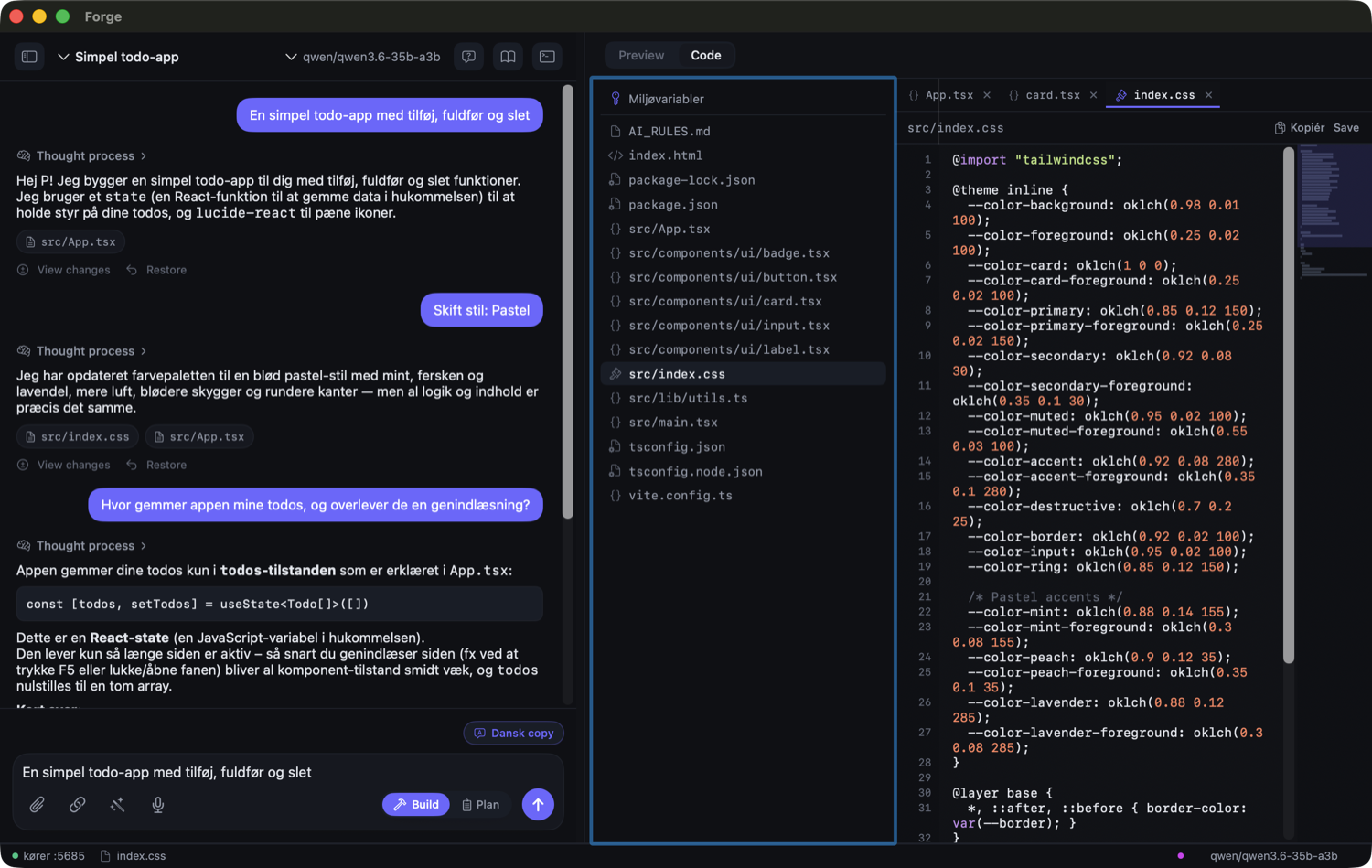Open the chat bubble icon in header
The width and height of the screenshot is (1372, 868).
(468, 57)
